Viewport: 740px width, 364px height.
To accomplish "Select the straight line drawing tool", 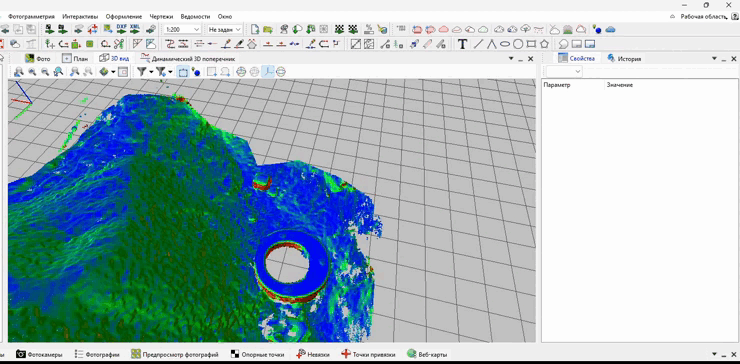I will tap(478, 44).
